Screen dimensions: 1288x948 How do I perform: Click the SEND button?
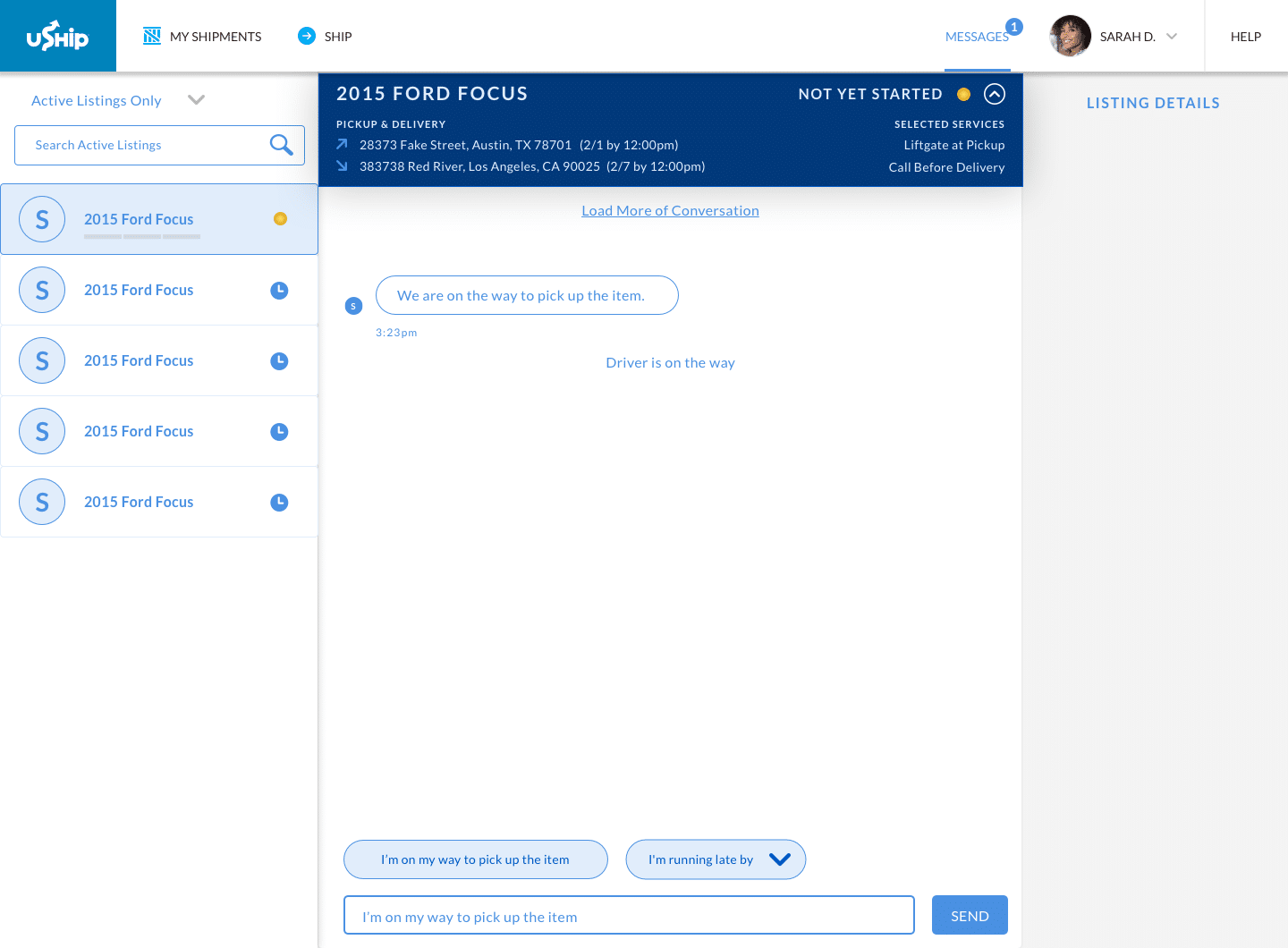coord(970,915)
